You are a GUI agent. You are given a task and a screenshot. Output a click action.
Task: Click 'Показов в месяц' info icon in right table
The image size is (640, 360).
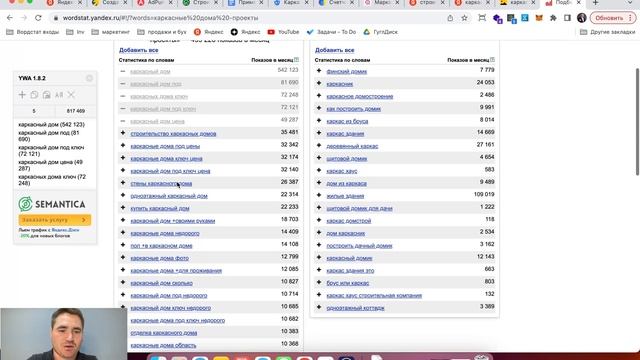(492, 60)
